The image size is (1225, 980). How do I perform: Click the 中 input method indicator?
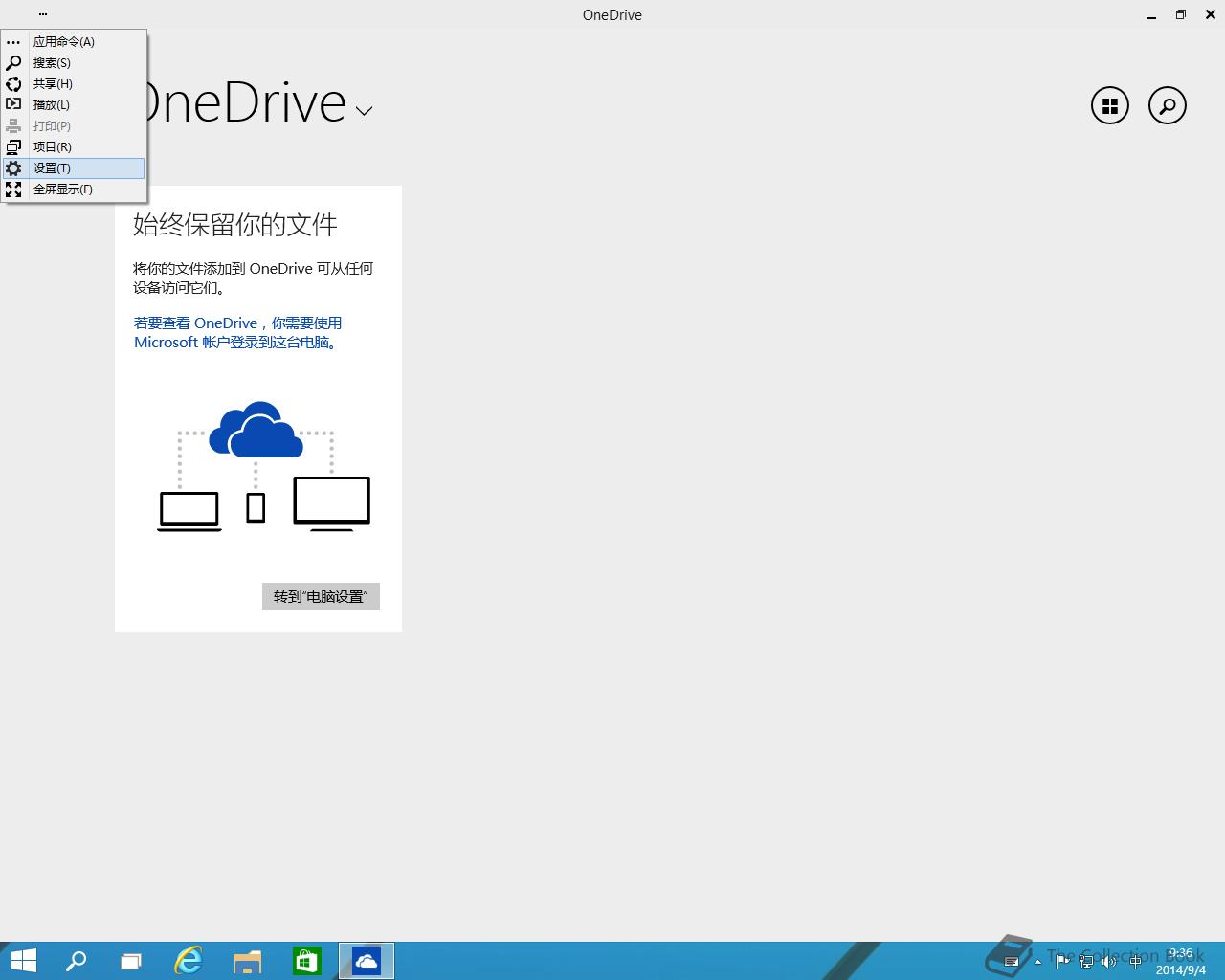click(1135, 962)
